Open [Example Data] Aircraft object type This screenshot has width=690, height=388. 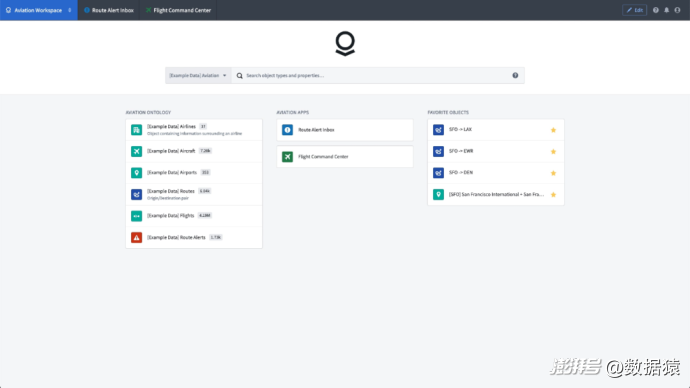[194, 151]
